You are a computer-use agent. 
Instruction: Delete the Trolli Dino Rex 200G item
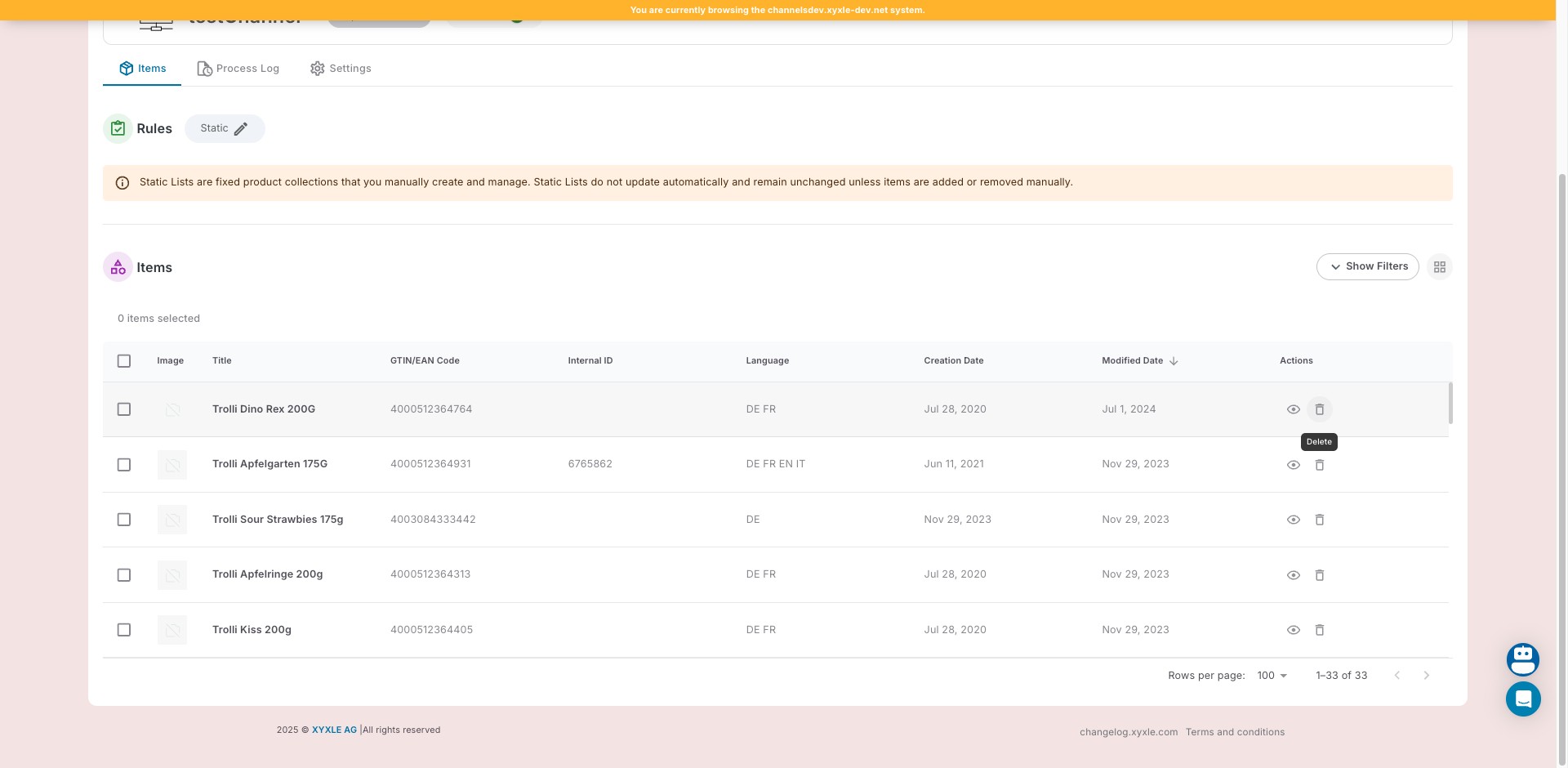point(1319,409)
